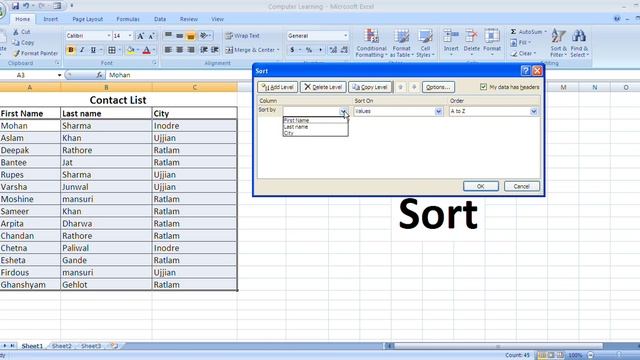Open the View ribbon tab
Image resolution: width=640 pixels, height=360 pixels.
coord(217,19)
